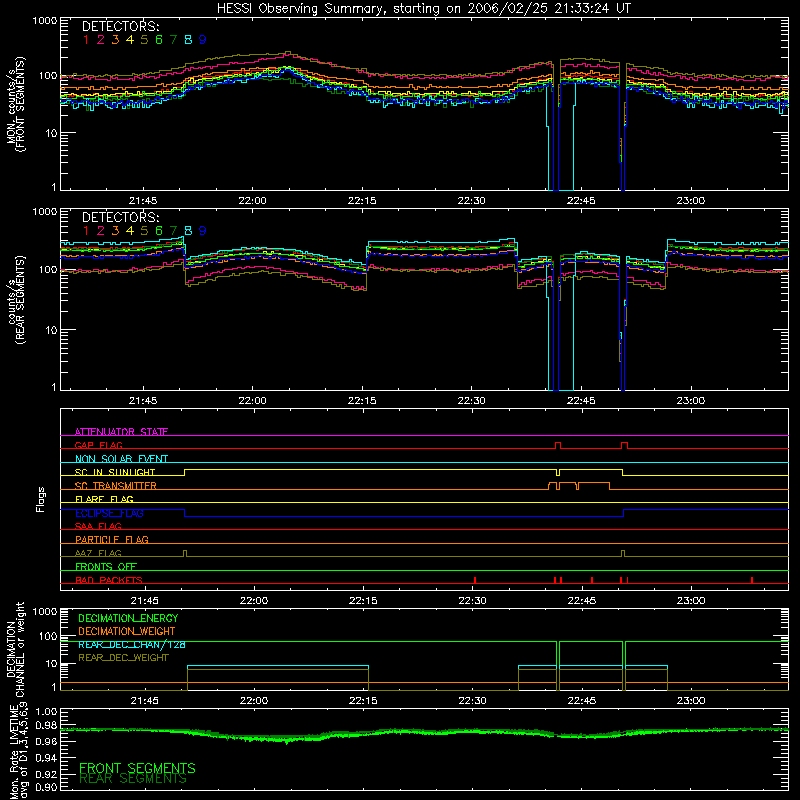Click the (REAR SEGMENTS) y-axis label

click(21, 300)
